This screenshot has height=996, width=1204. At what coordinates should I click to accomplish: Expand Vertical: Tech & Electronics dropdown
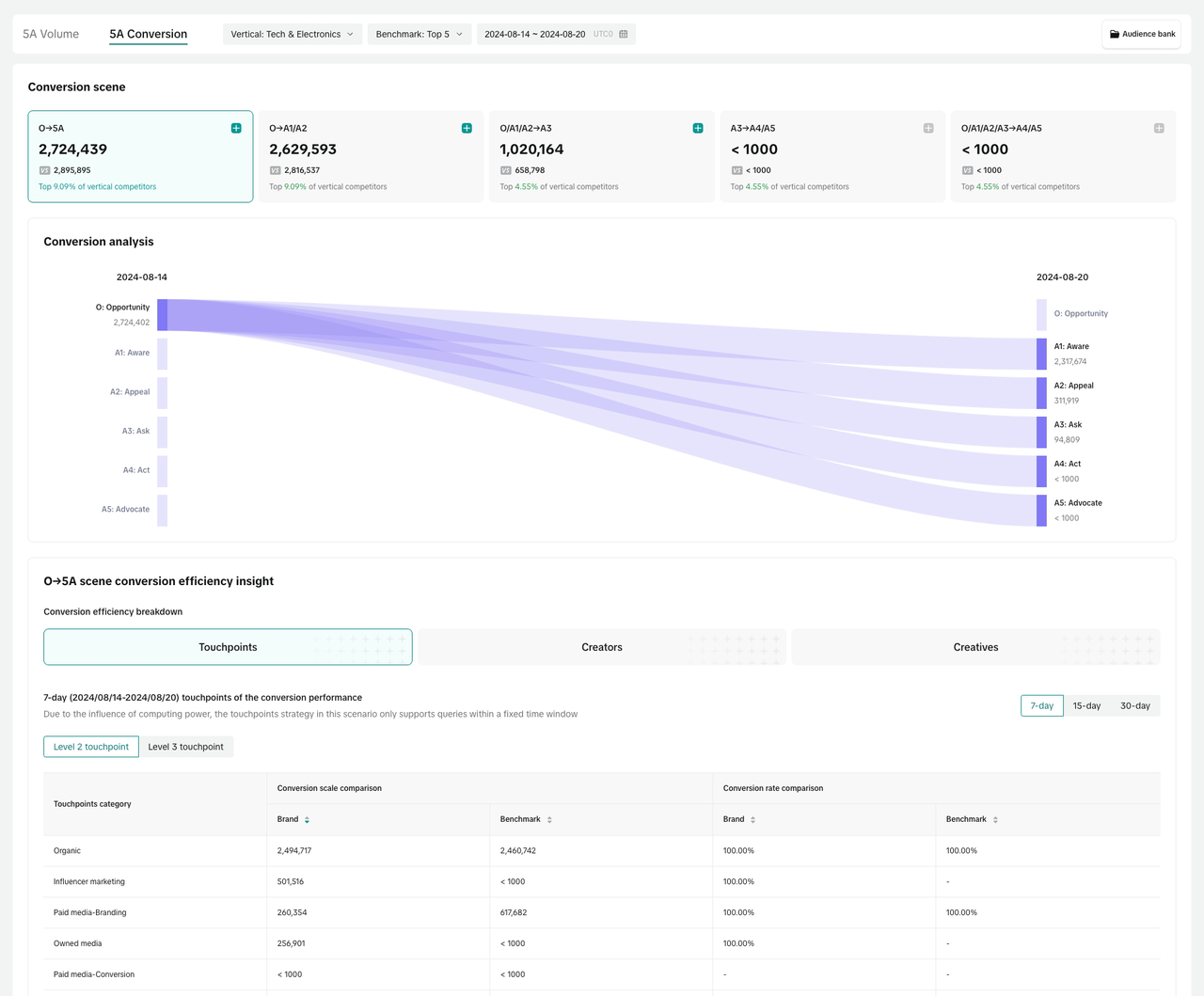(292, 34)
